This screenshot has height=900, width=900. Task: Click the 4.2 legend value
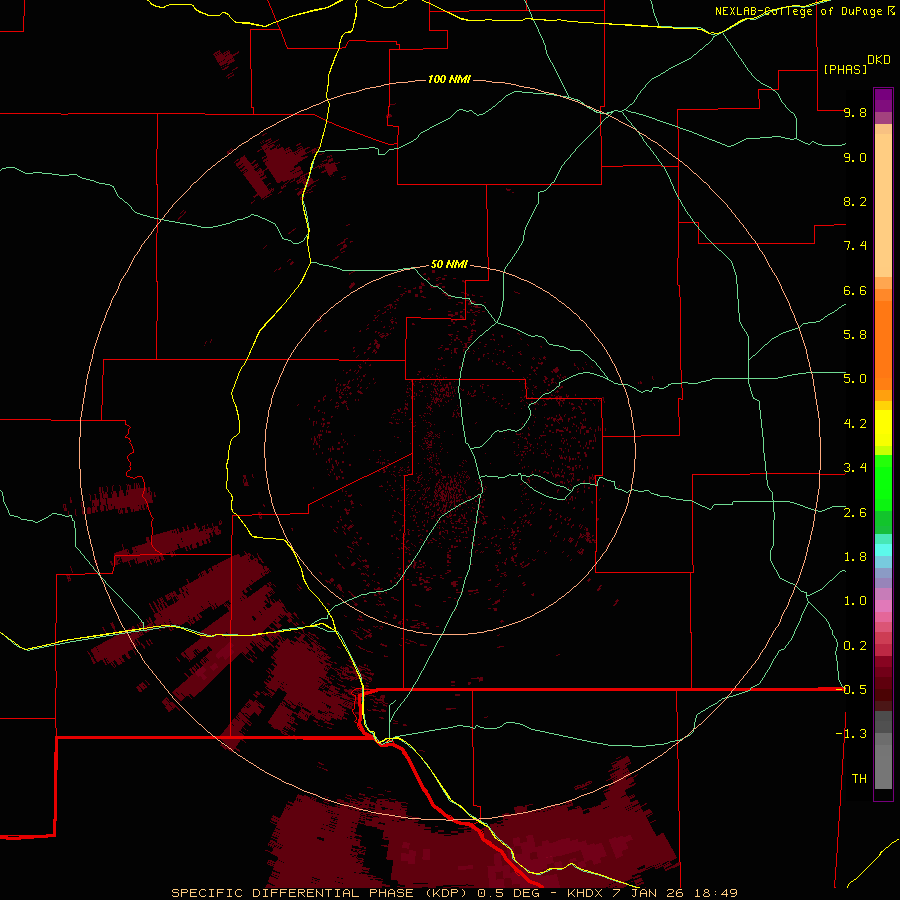click(x=855, y=424)
